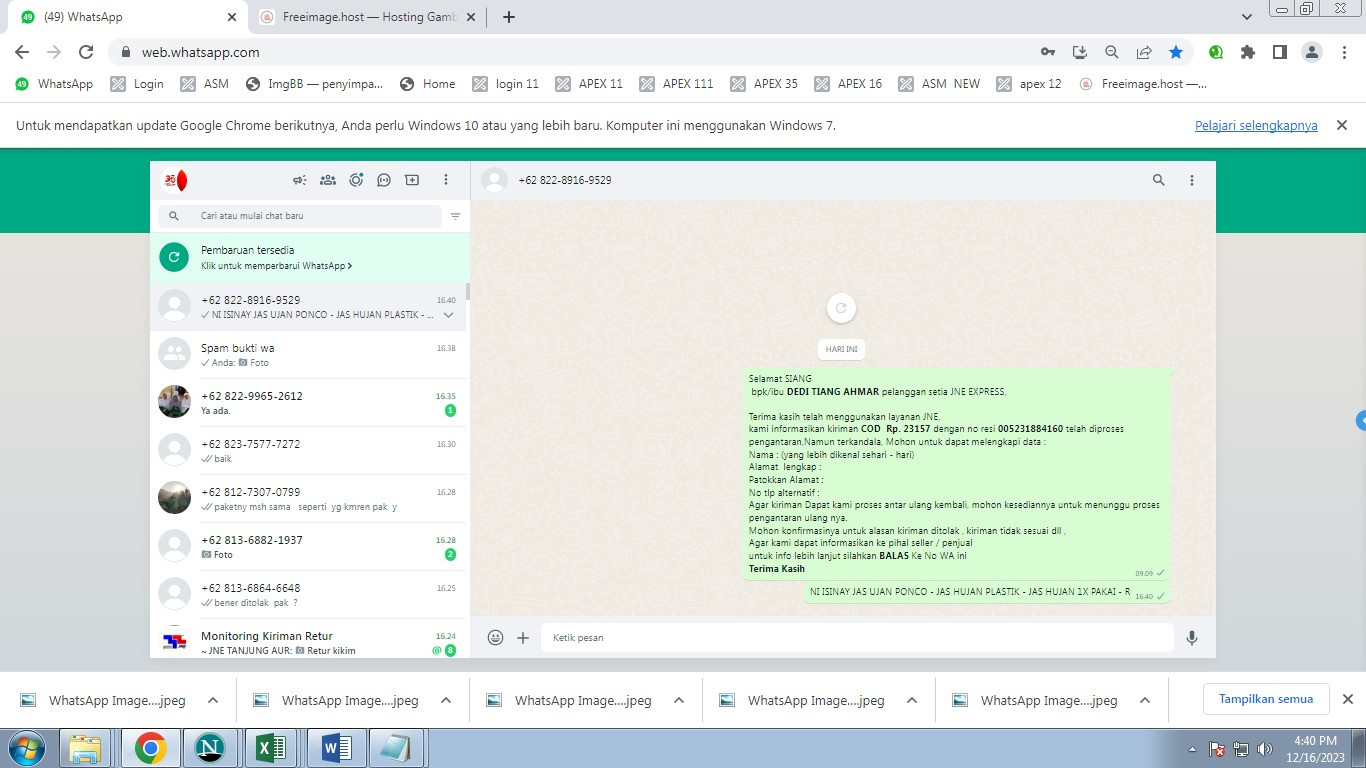The width and height of the screenshot is (1366, 768).
Task: Click the circular load earlier messages button
Action: [841, 308]
